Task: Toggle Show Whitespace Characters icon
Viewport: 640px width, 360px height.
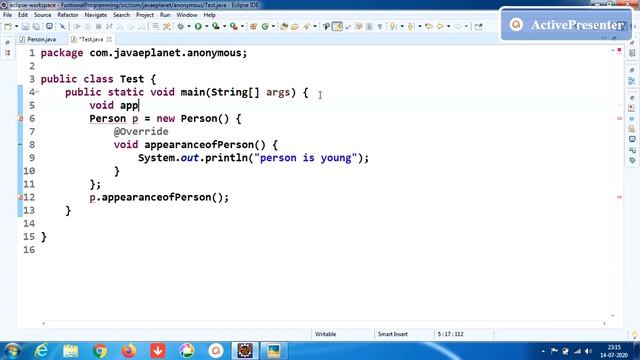Action: click(x=380, y=27)
